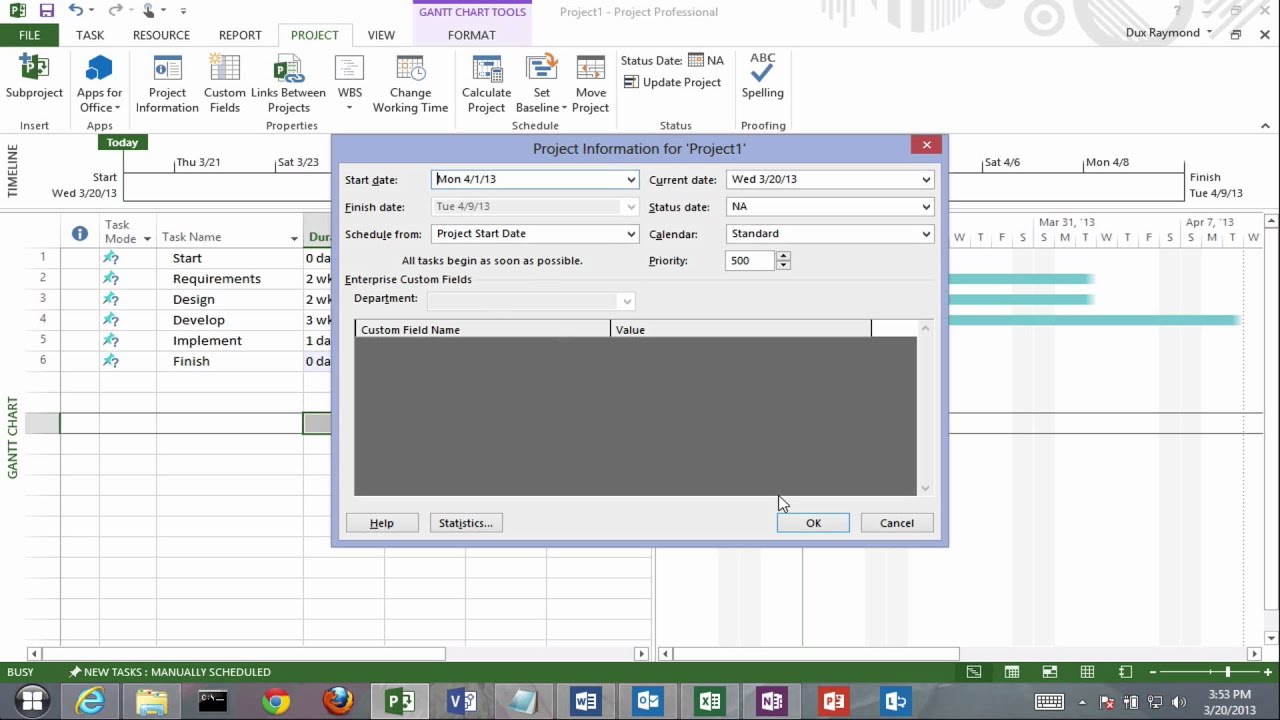Open the WBS menu
This screenshot has height=720, width=1280.
349,84
